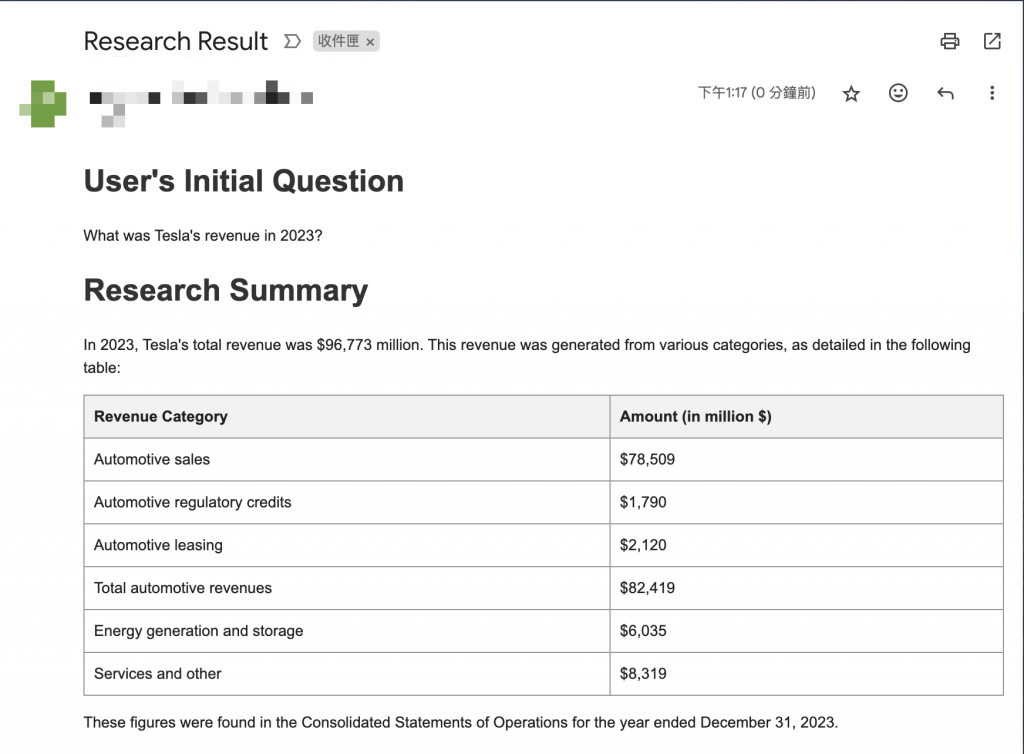Viewport: 1024px width, 754px height.
Task: Click the Amount (in million $) header
Action: coord(695,416)
